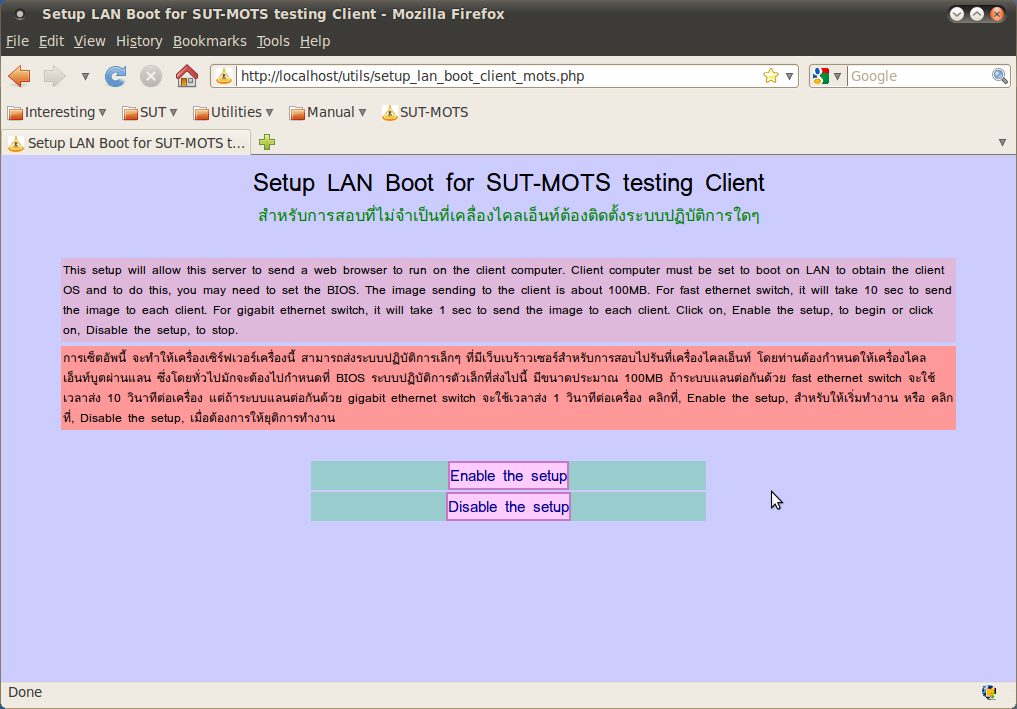Open the SUT-MOTS bookmark
Image resolution: width=1017 pixels, height=709 pixels.
click(x=425, y=112)
